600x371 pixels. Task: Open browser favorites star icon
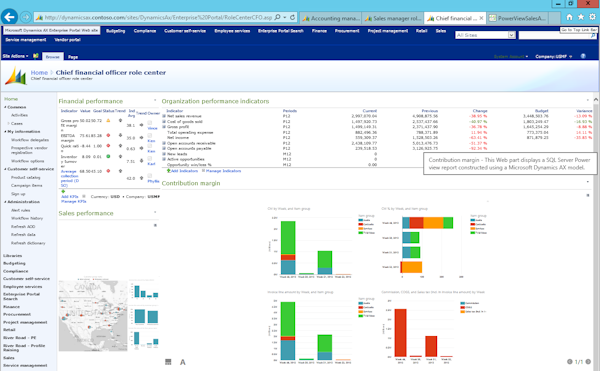coord(581,17)
